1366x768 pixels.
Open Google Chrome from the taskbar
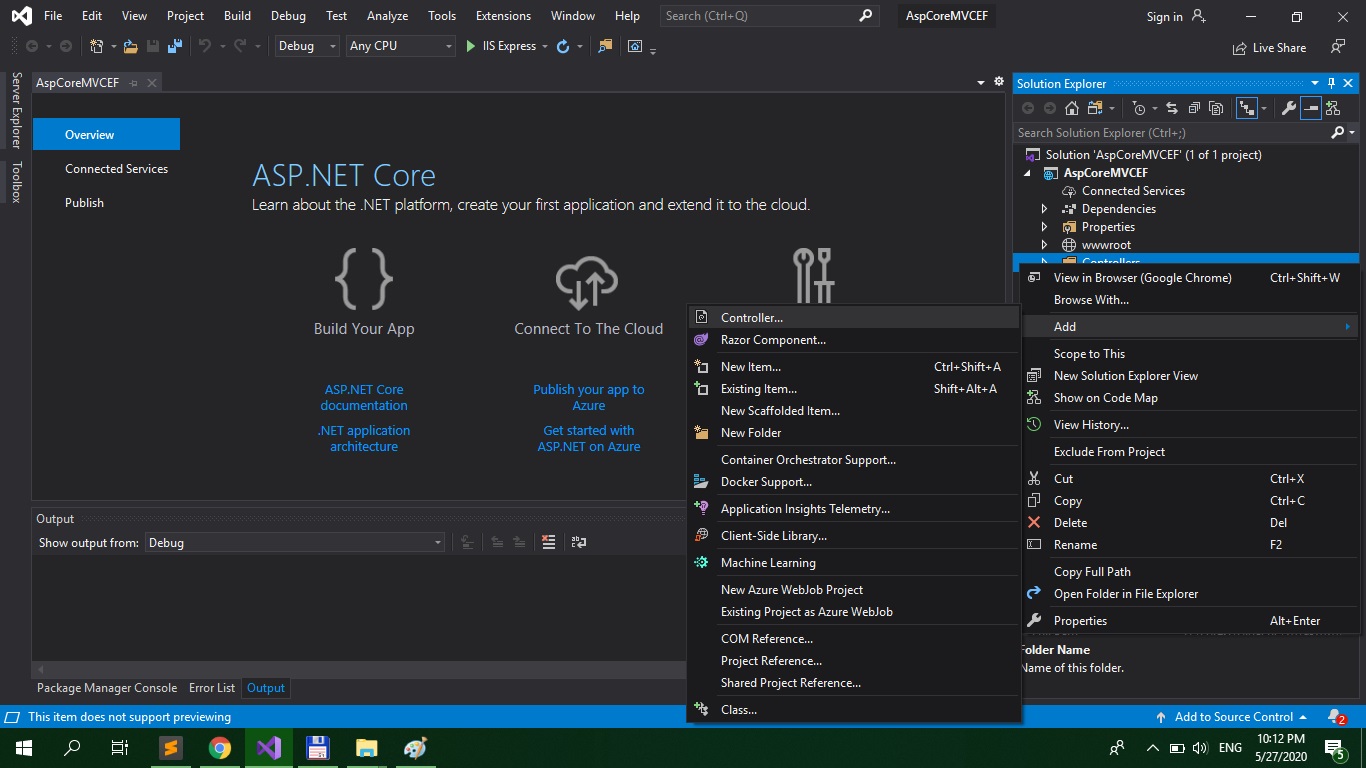tap(220, 748)
